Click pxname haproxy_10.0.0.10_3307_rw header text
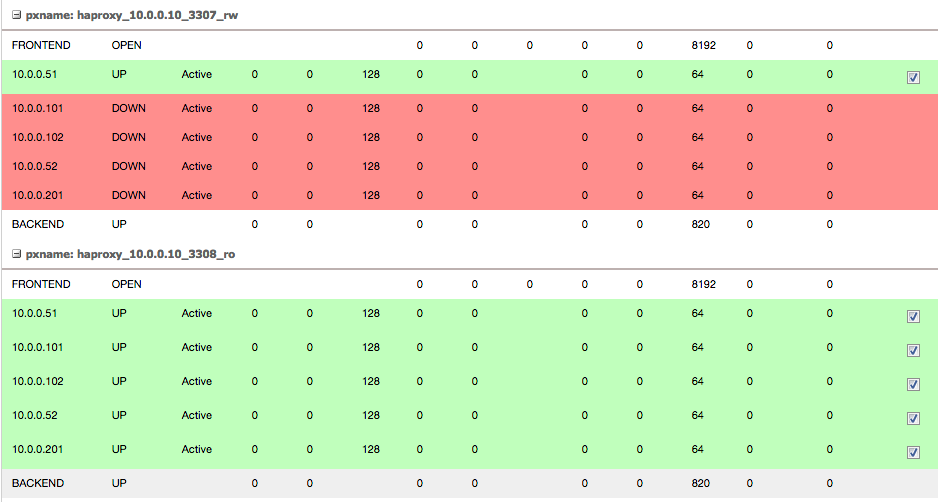This screenshot has height=502, width=938. click(132, 16)
